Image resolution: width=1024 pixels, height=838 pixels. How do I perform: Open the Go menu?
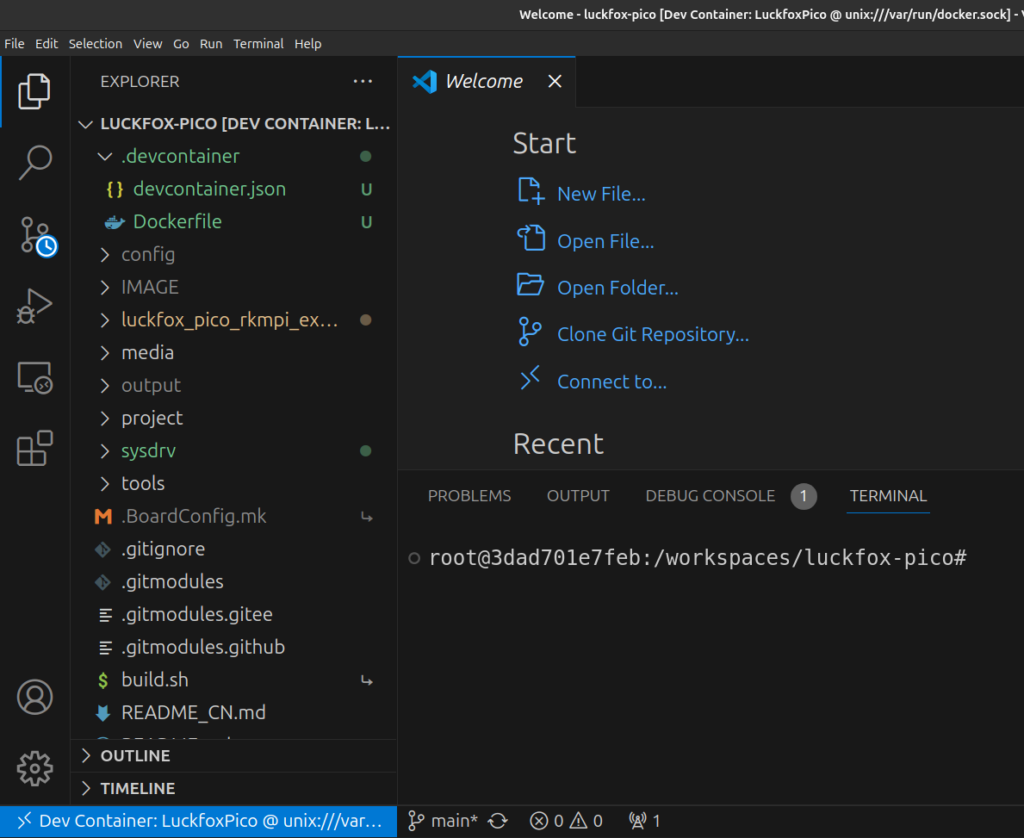point(181,44)
